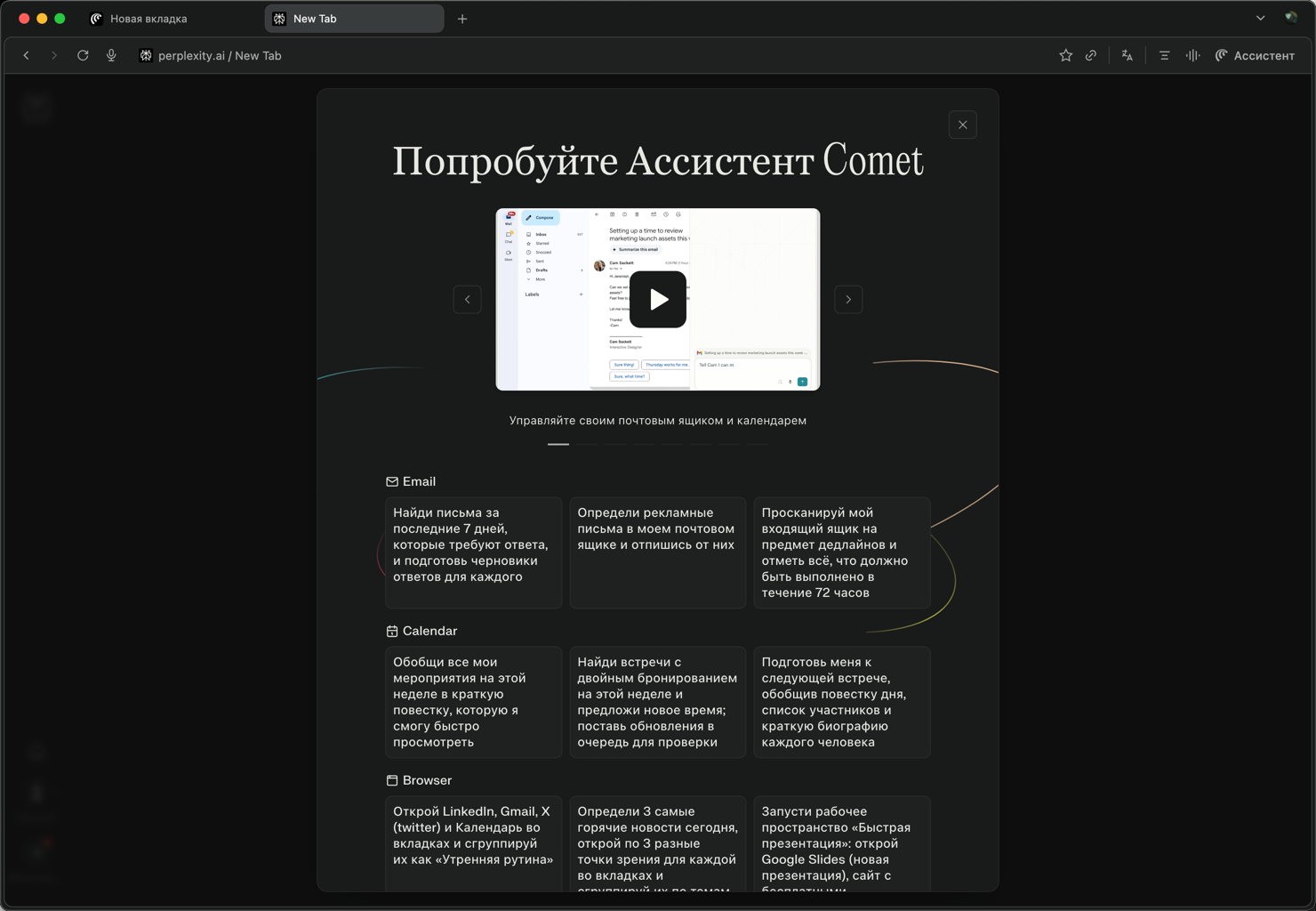Click caption "Управляйте своим почтовым ящиком и календарем"
Screen dimensions: 1316x911
(658, 421)
